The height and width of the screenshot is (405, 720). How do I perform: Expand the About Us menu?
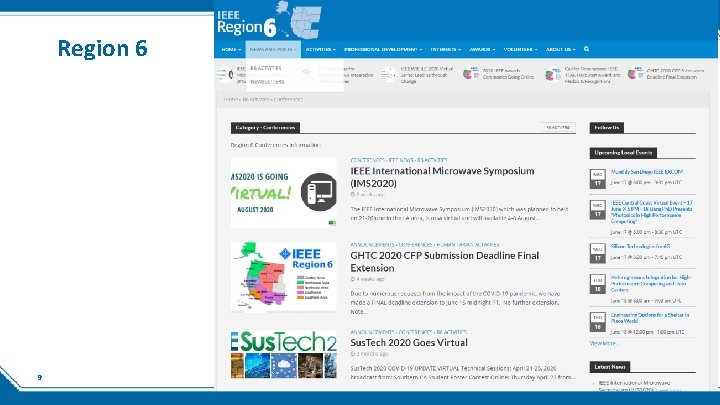(560, 49)
